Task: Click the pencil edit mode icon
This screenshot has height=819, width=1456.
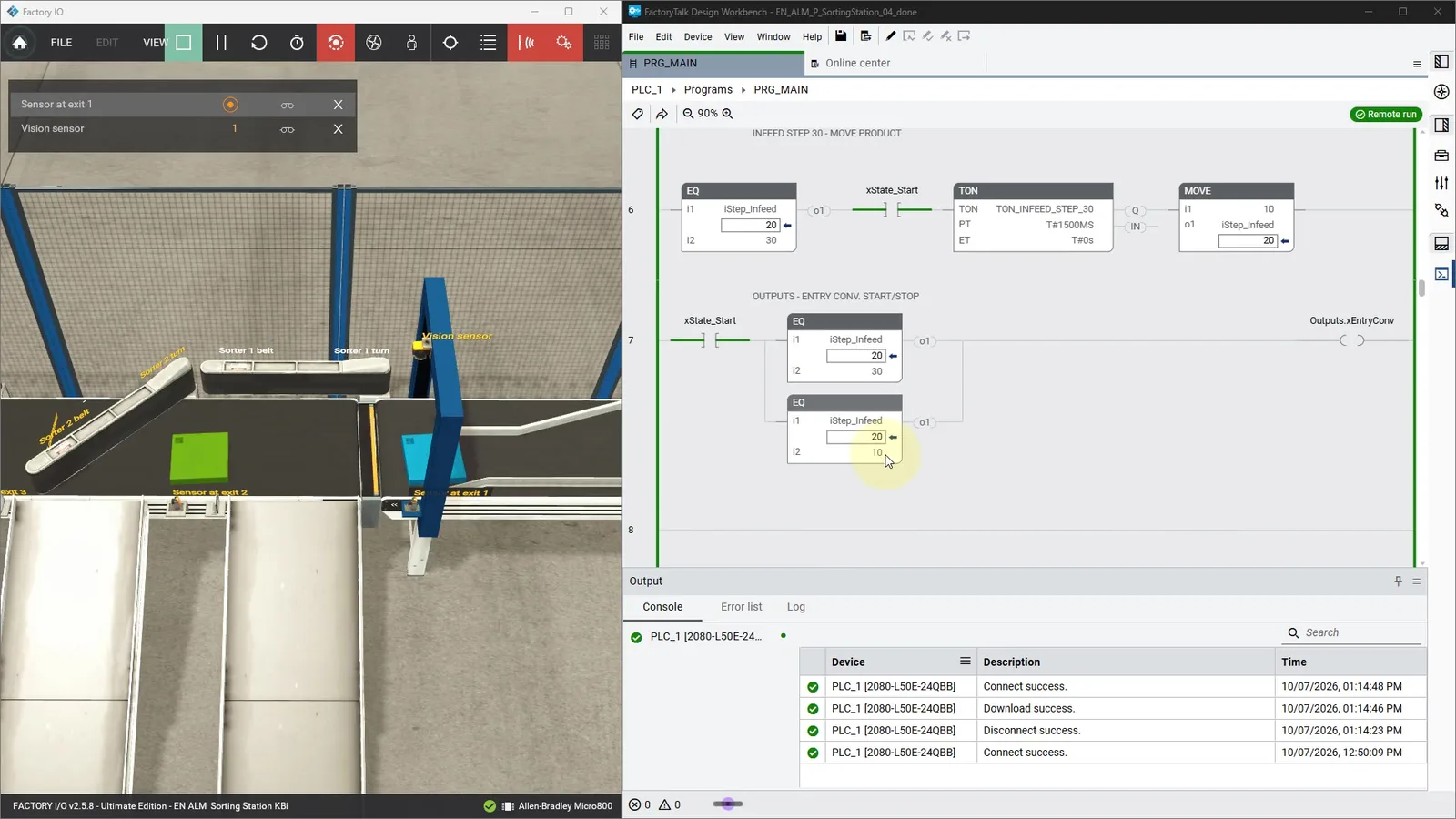Action: pyautogui.click(x=890, y=36)
